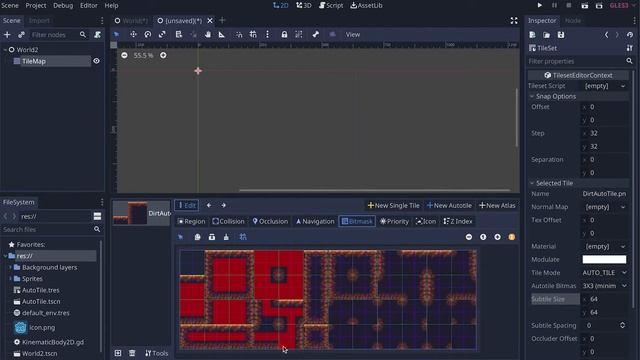The image size is (640, 360).
Task: Select the Scale mode tool
Action: coord(162,34)
